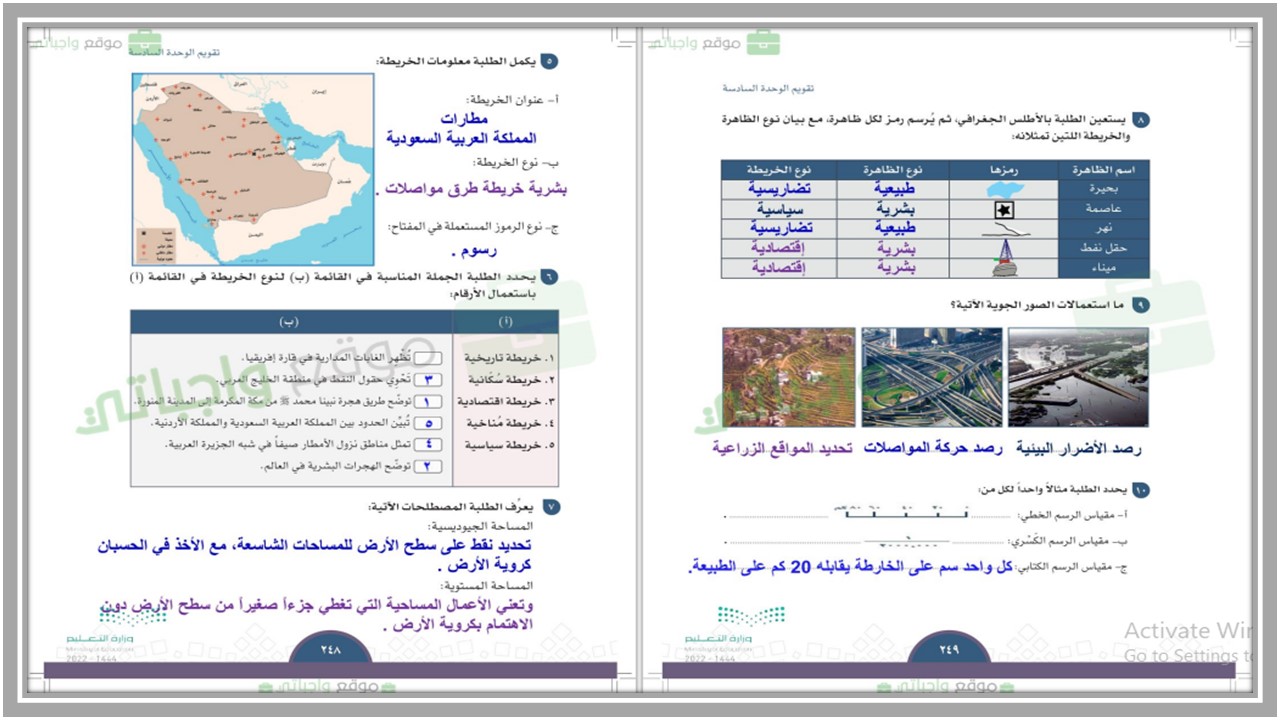Click the answer box containing number 4
Viewport: 1280px width, 720px height.
pos(429,444)
